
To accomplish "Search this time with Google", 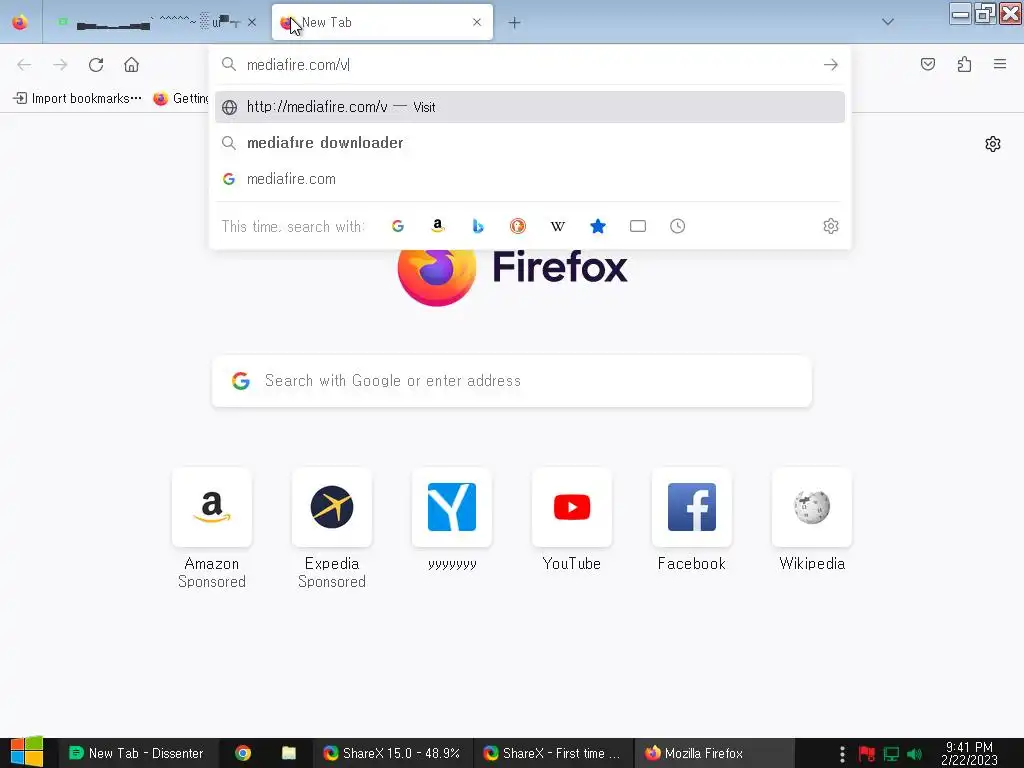I will coord(398,226).
